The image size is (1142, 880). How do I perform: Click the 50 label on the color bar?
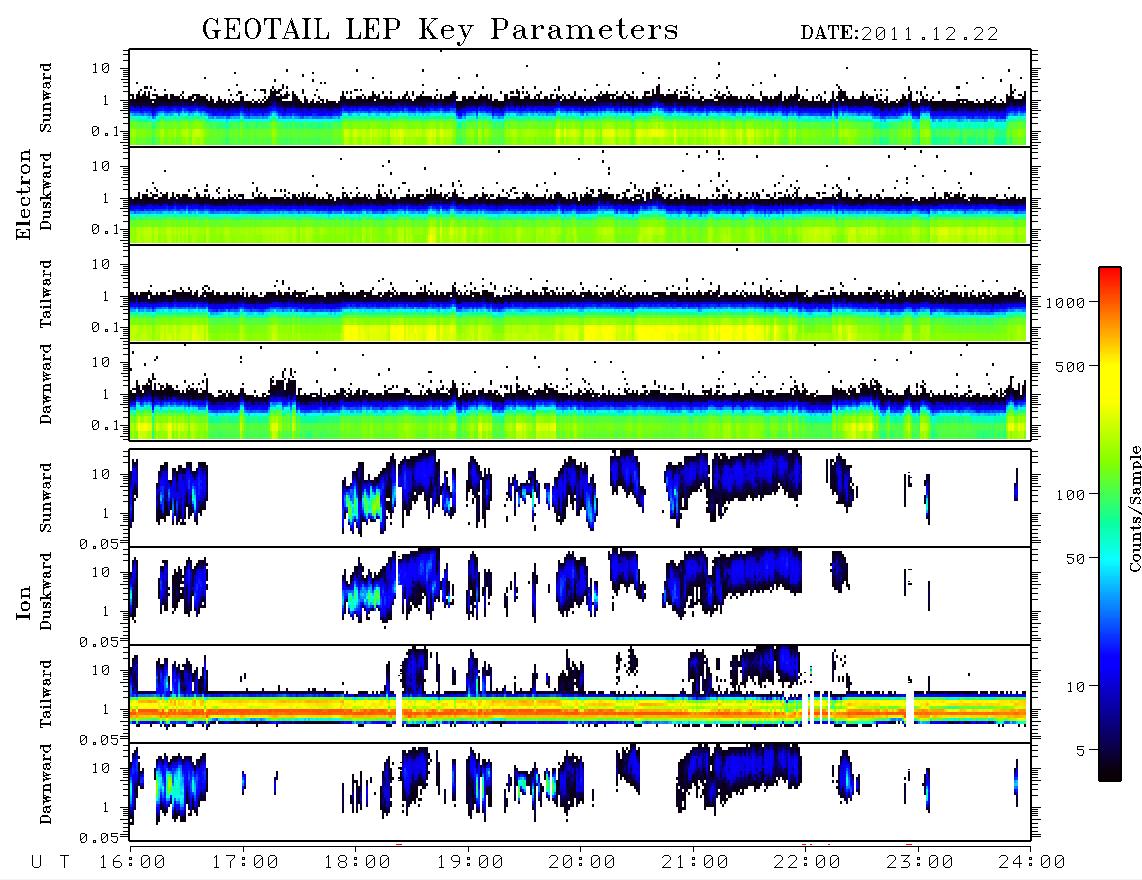click(x=1075, y=559)
